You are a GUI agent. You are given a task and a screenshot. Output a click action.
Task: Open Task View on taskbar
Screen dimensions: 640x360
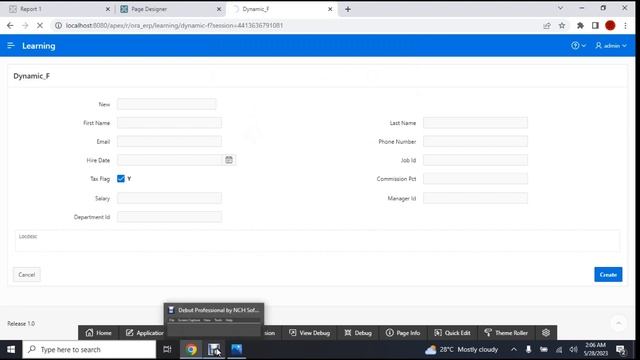167,349
